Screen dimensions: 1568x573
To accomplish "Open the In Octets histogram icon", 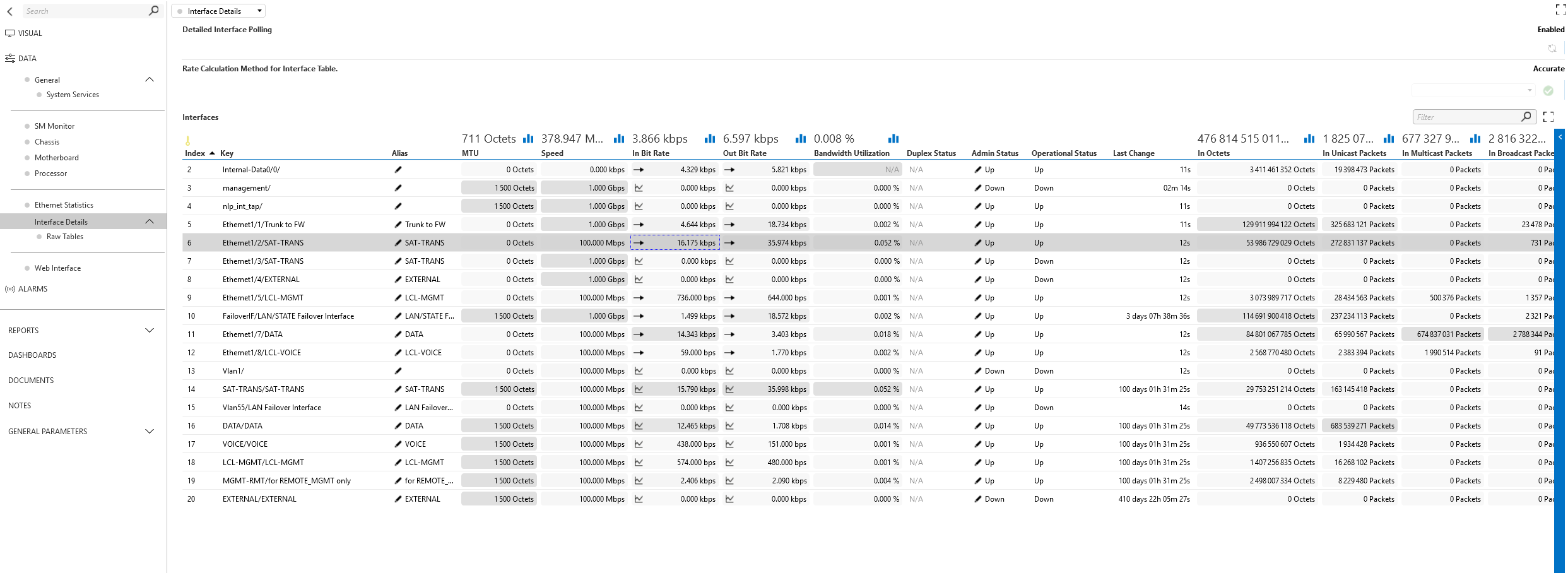I will click(x=1309, y=139).
